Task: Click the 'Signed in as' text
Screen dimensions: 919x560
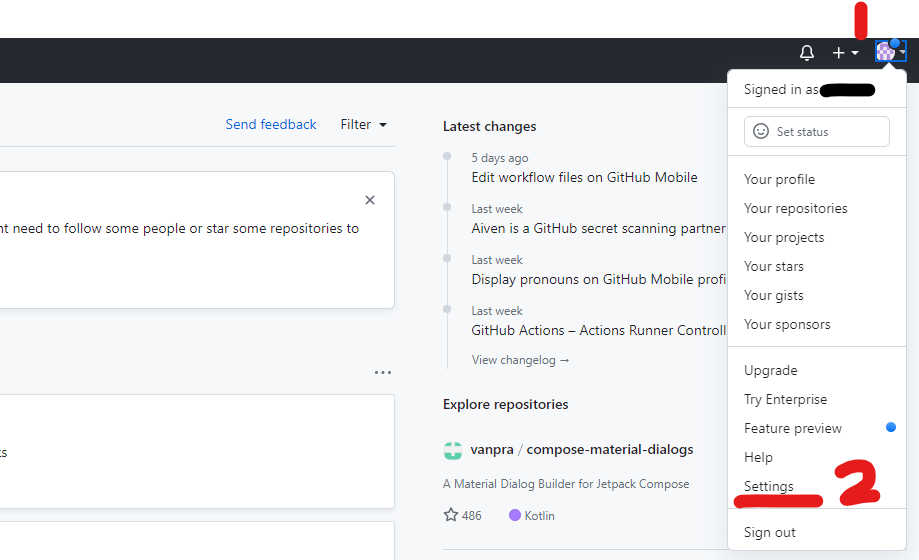Action: (781, 90)
